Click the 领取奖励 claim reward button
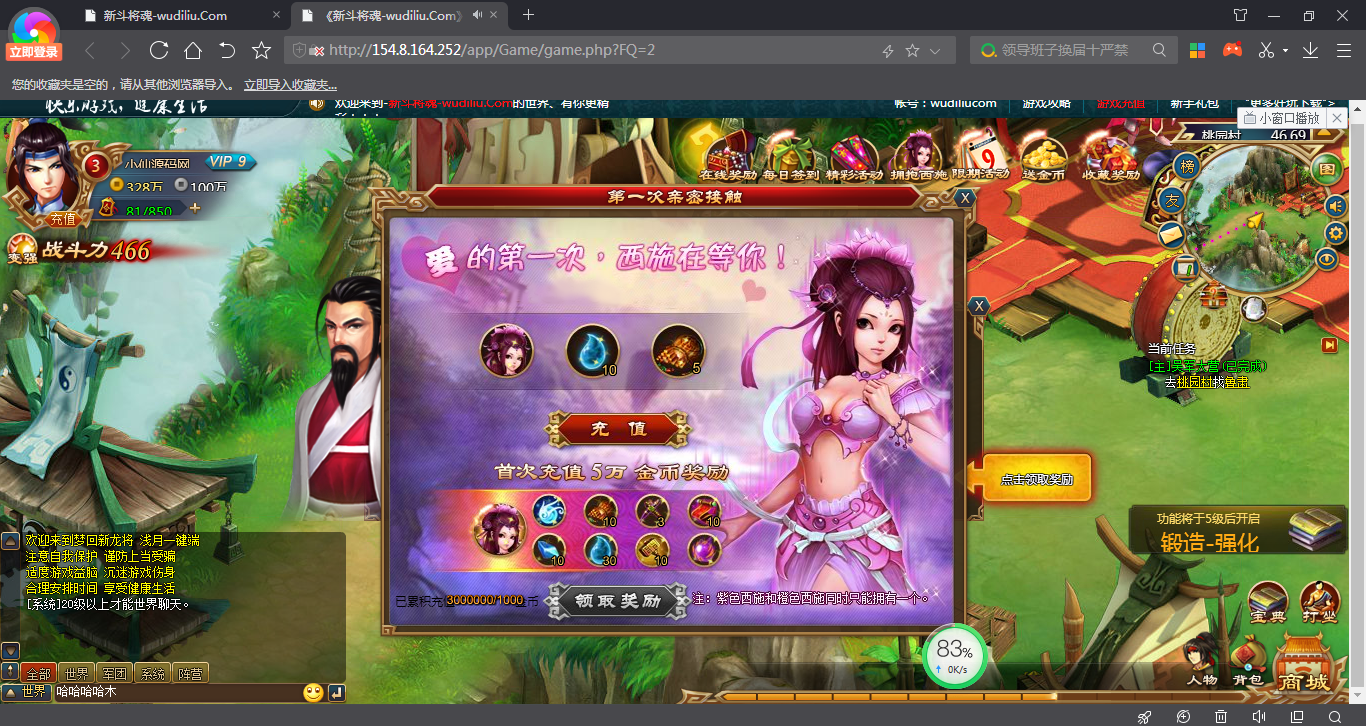The width and height of the screenshot is (1366, 726). (x=618, y=601)
